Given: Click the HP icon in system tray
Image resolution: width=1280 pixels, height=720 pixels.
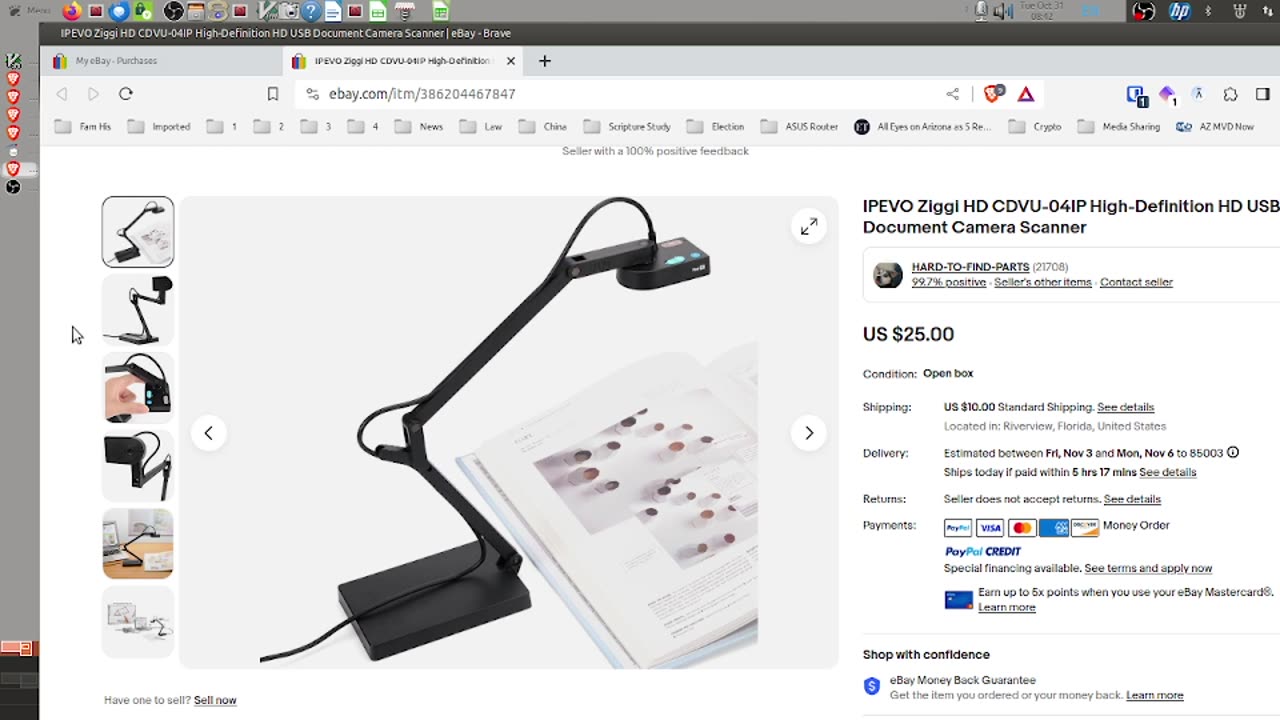Looking at the screenshot, I should 1180,12.
